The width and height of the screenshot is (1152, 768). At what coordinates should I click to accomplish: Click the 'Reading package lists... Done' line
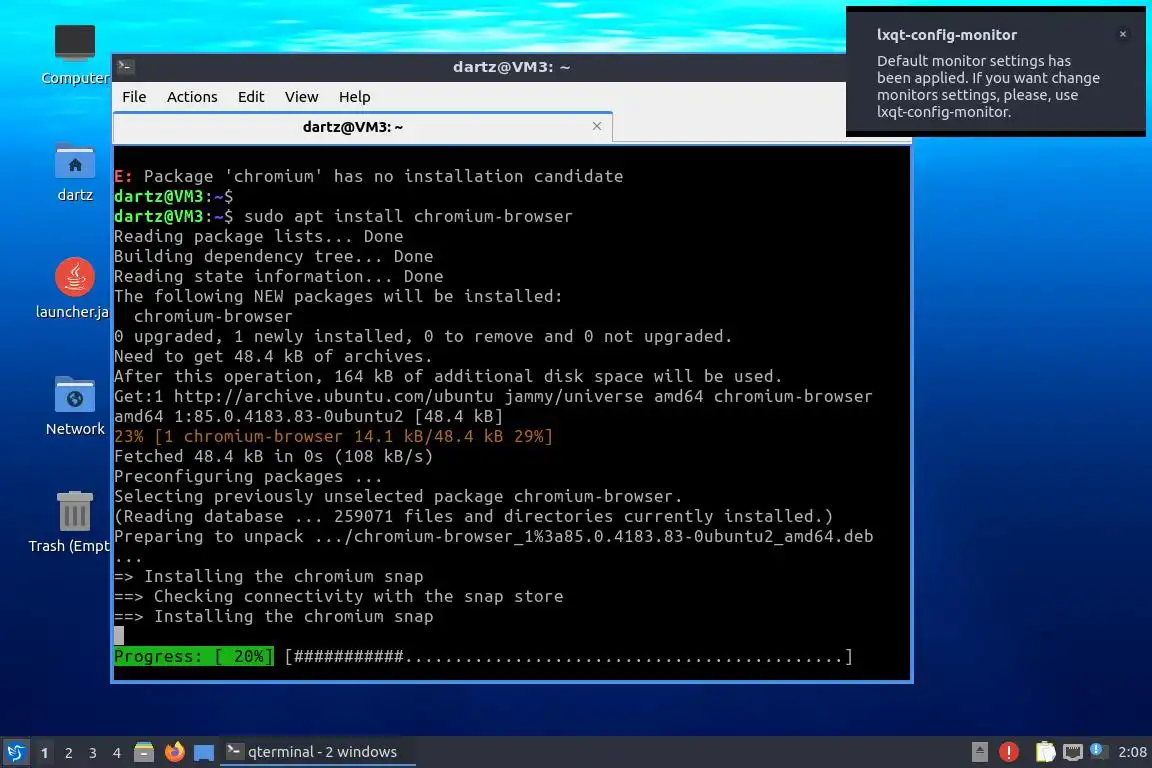[259, 237]
